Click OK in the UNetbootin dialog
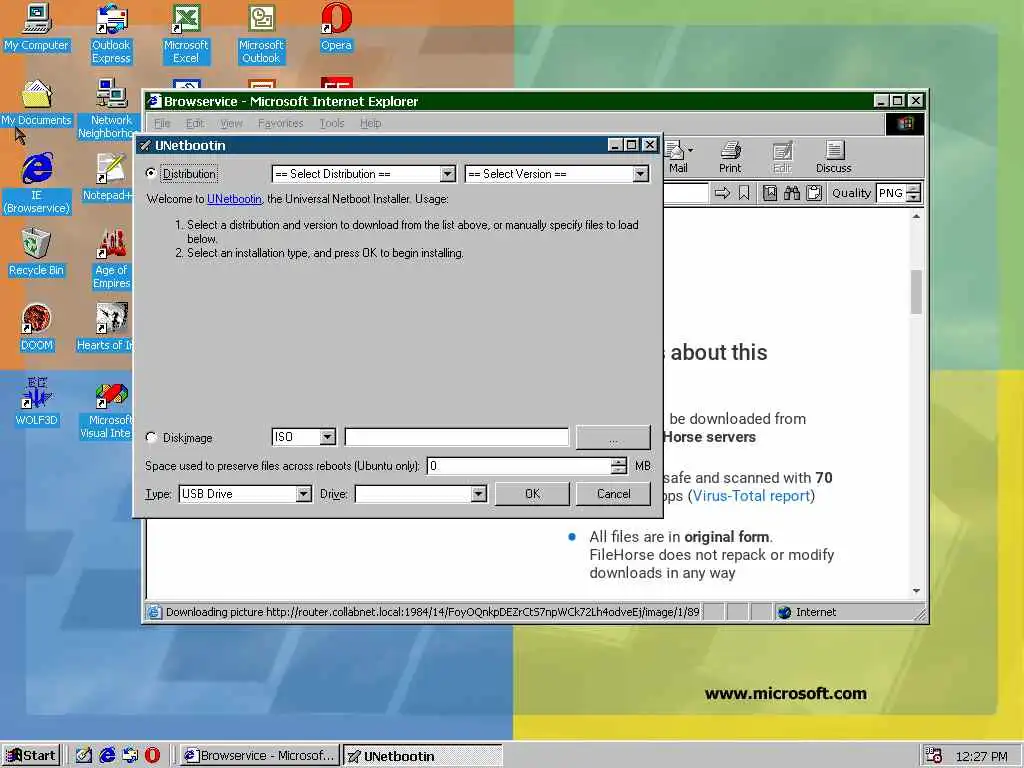The height and width of the screenshot is (768, 1024). [x=532, y=494]
